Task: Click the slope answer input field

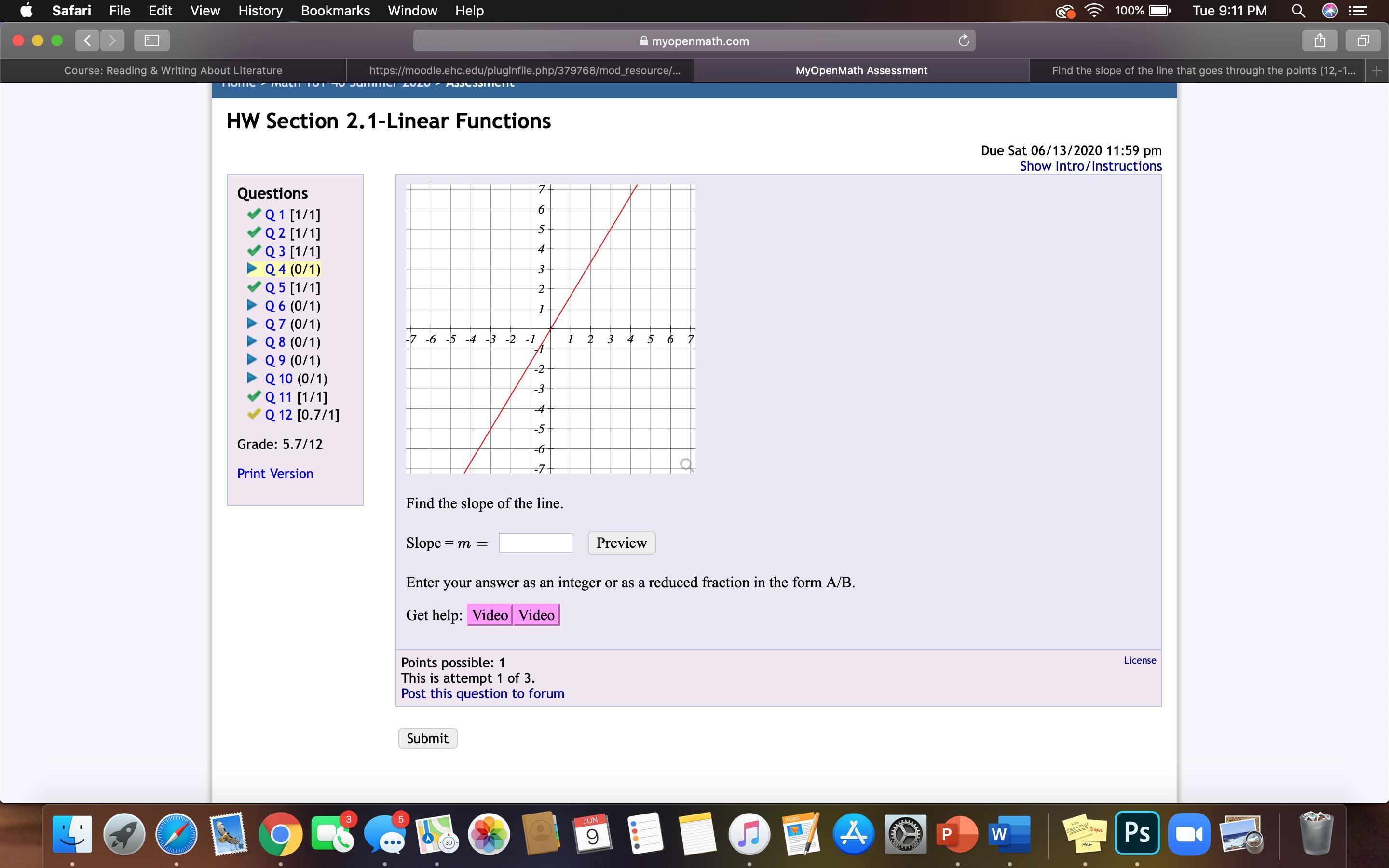Action: (x=535, y=542)
